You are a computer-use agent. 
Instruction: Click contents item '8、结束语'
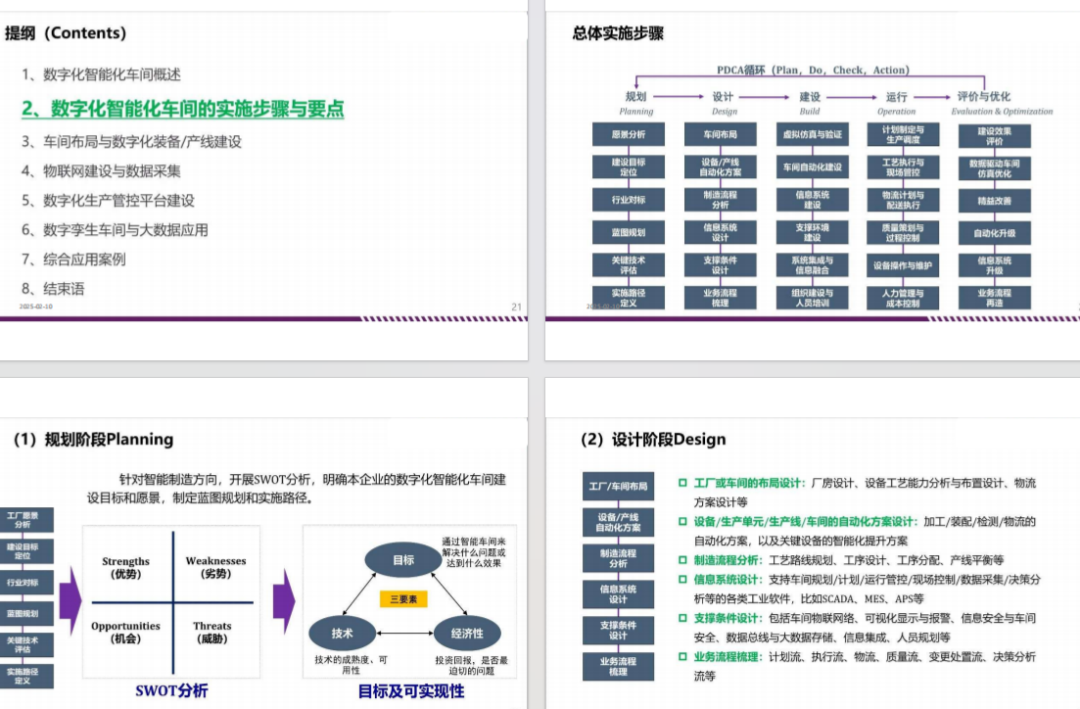[53, 289]
